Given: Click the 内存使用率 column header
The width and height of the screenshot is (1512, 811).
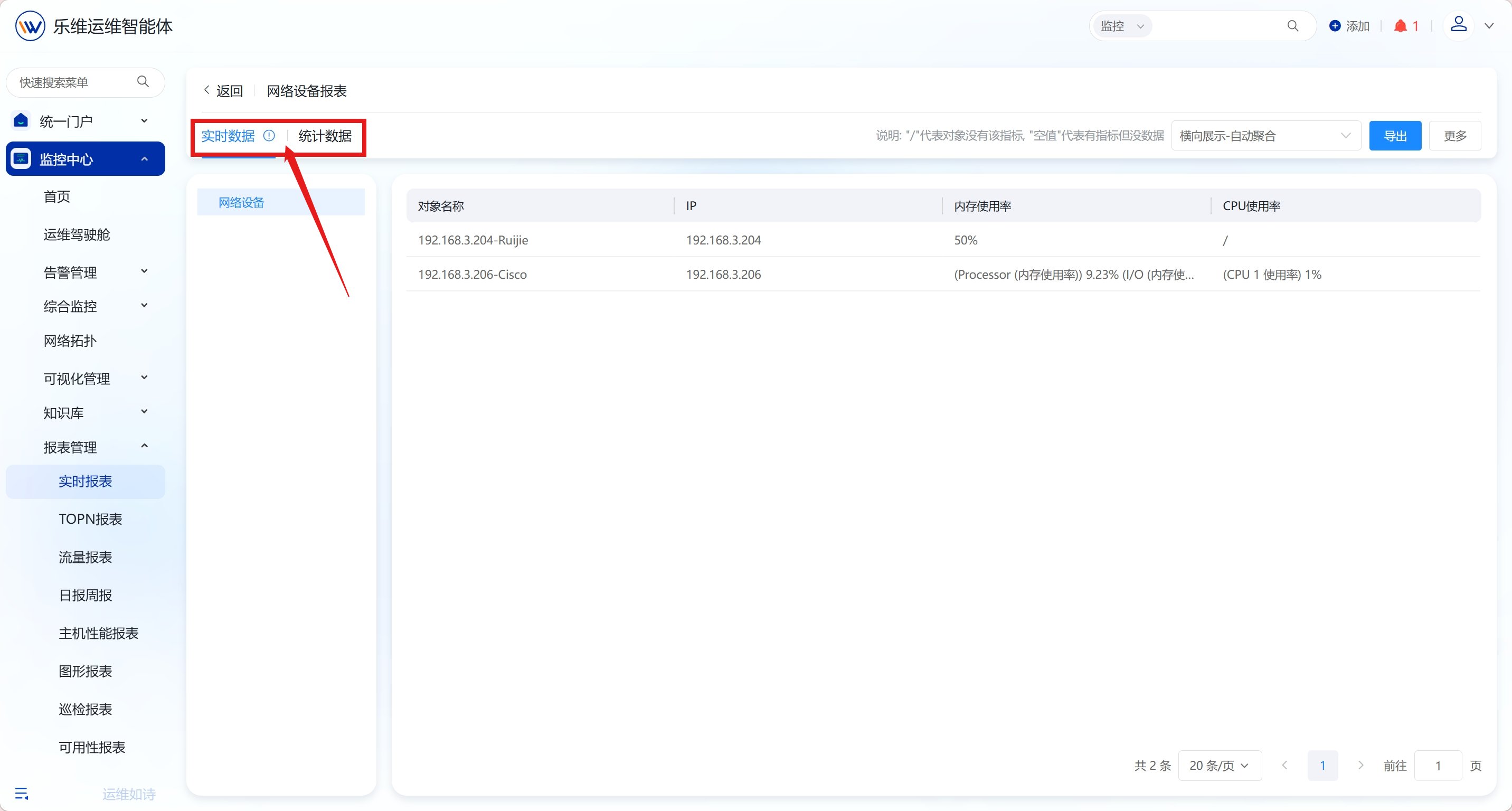Looking at the screenshot, I should tap(982, 206).
